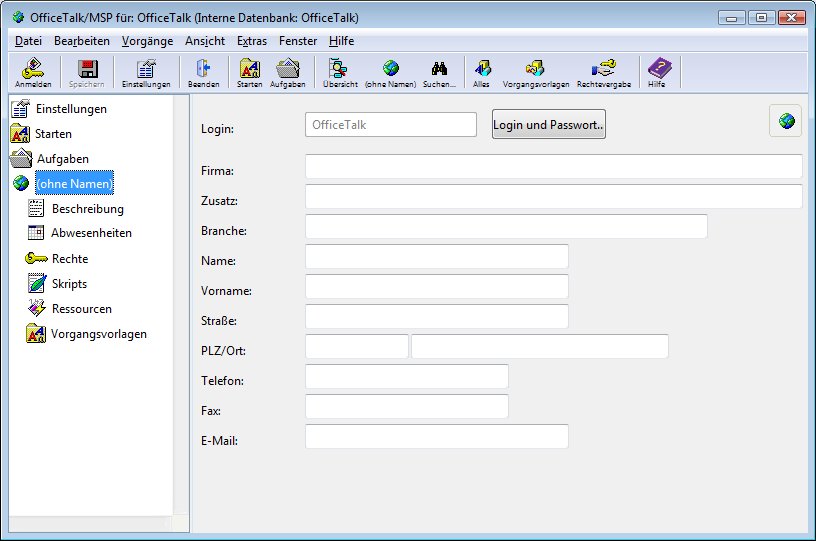Open the Bearbeiten menu
Image resolution: width=816 pixels, height=541 pixels.
tap(82, 41)
